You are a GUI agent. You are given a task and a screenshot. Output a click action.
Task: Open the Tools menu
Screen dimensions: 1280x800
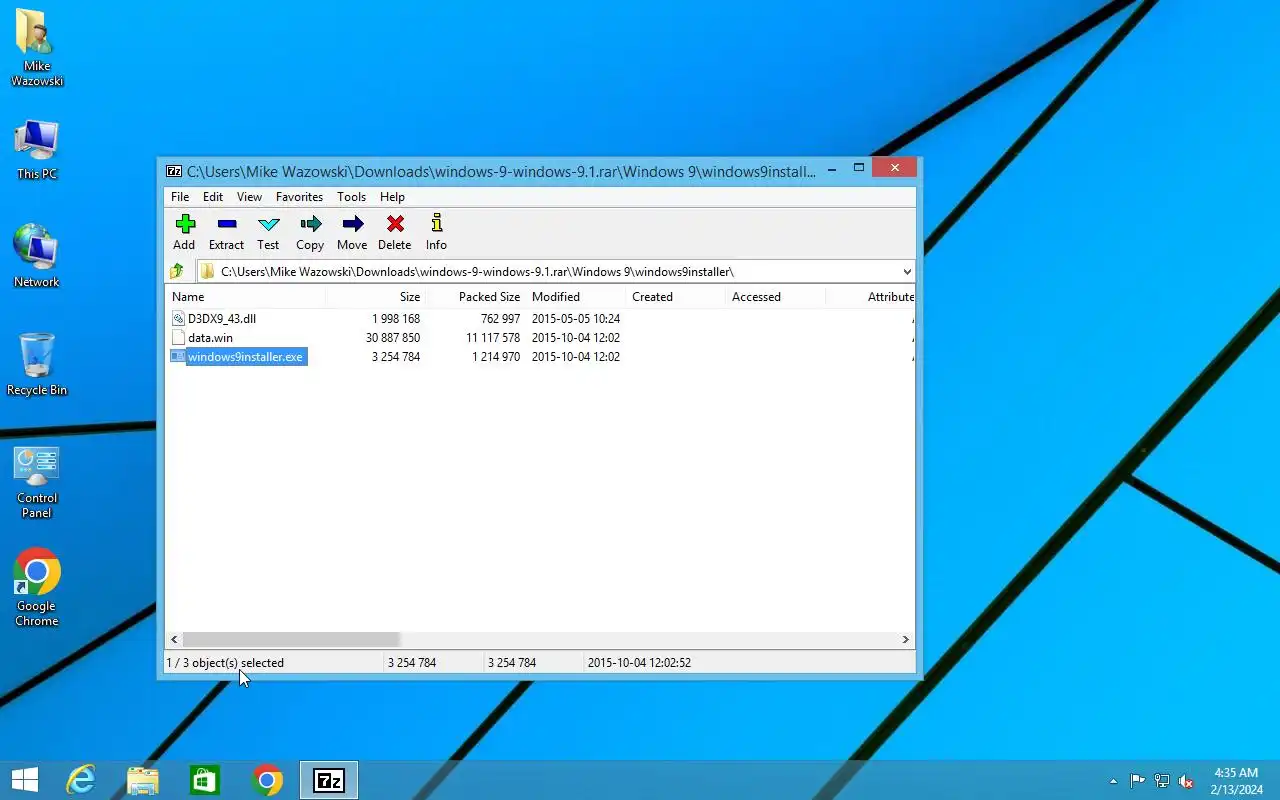351,197
